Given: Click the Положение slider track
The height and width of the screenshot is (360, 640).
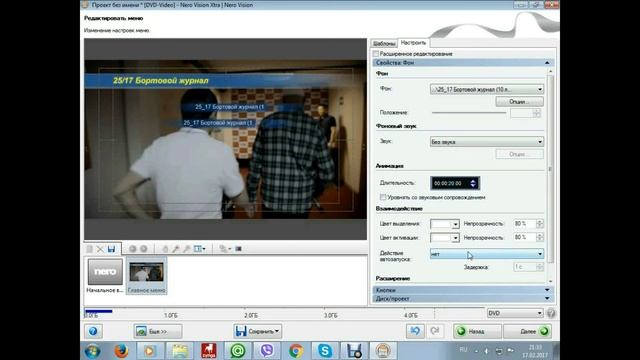Looking at the screenshot, I should coord(469,113).
